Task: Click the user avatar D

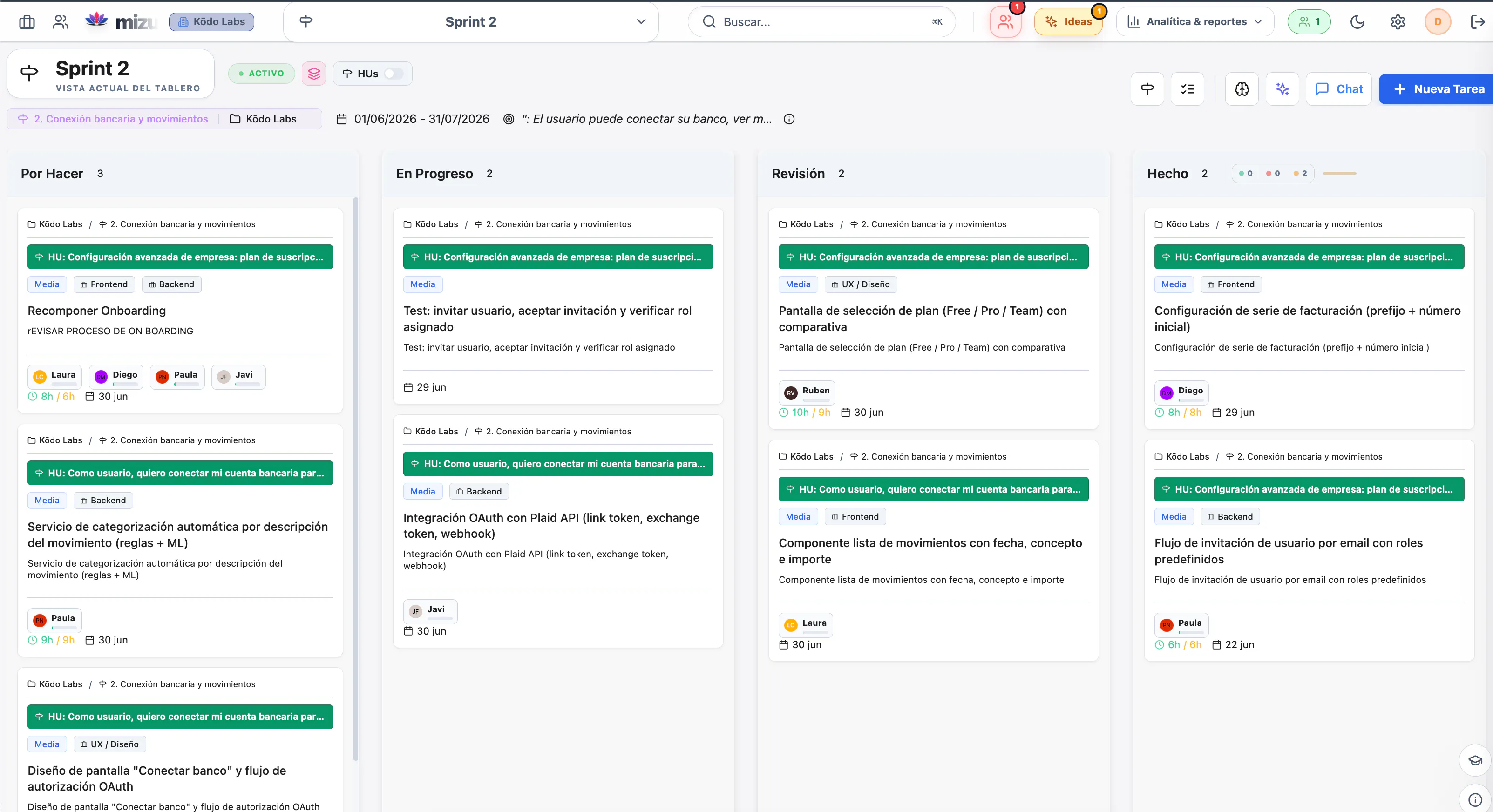Action: [1438, 22]
